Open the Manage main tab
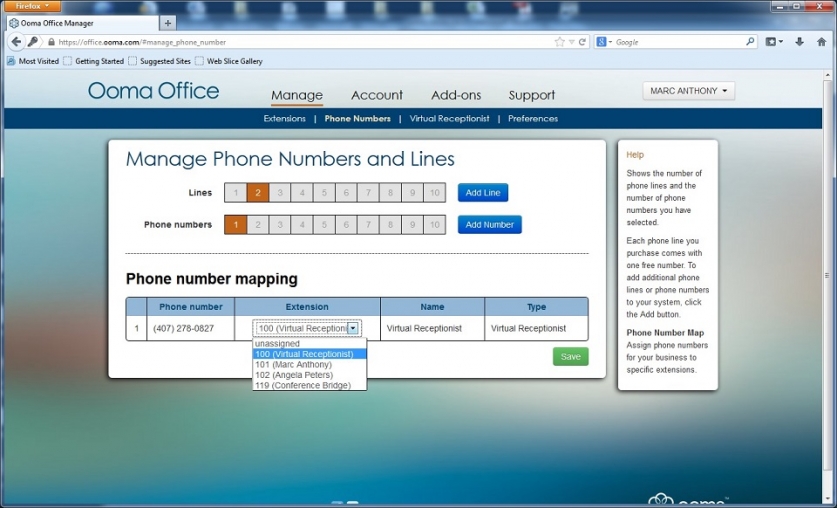The image size is (837, 508). (x=297, y=95)
